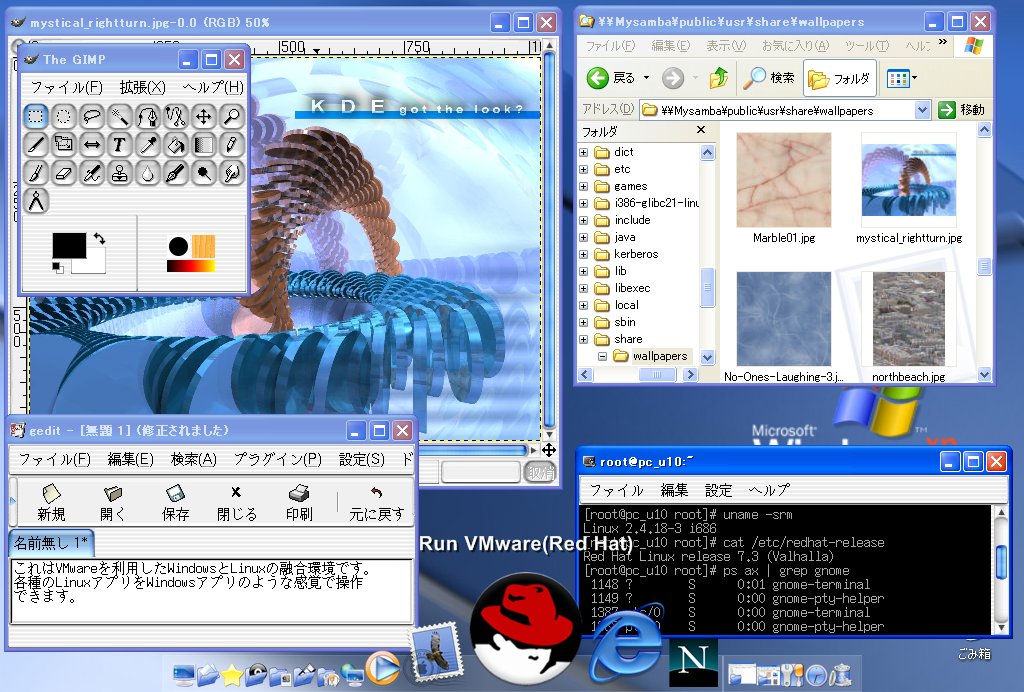Viewport: 1024px width, 692px height.
Task: Pick the Dodge and Burn tool
Action: [x=204, y=172]
